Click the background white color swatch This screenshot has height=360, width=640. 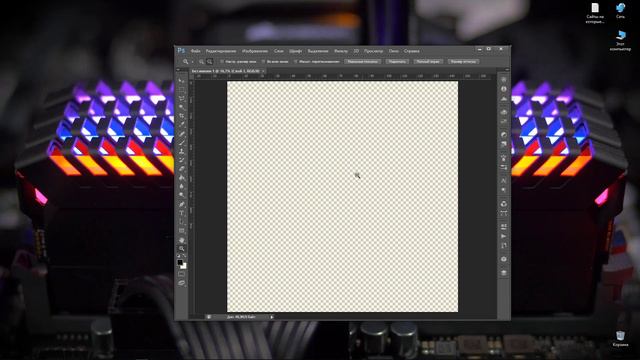[184, 266]
